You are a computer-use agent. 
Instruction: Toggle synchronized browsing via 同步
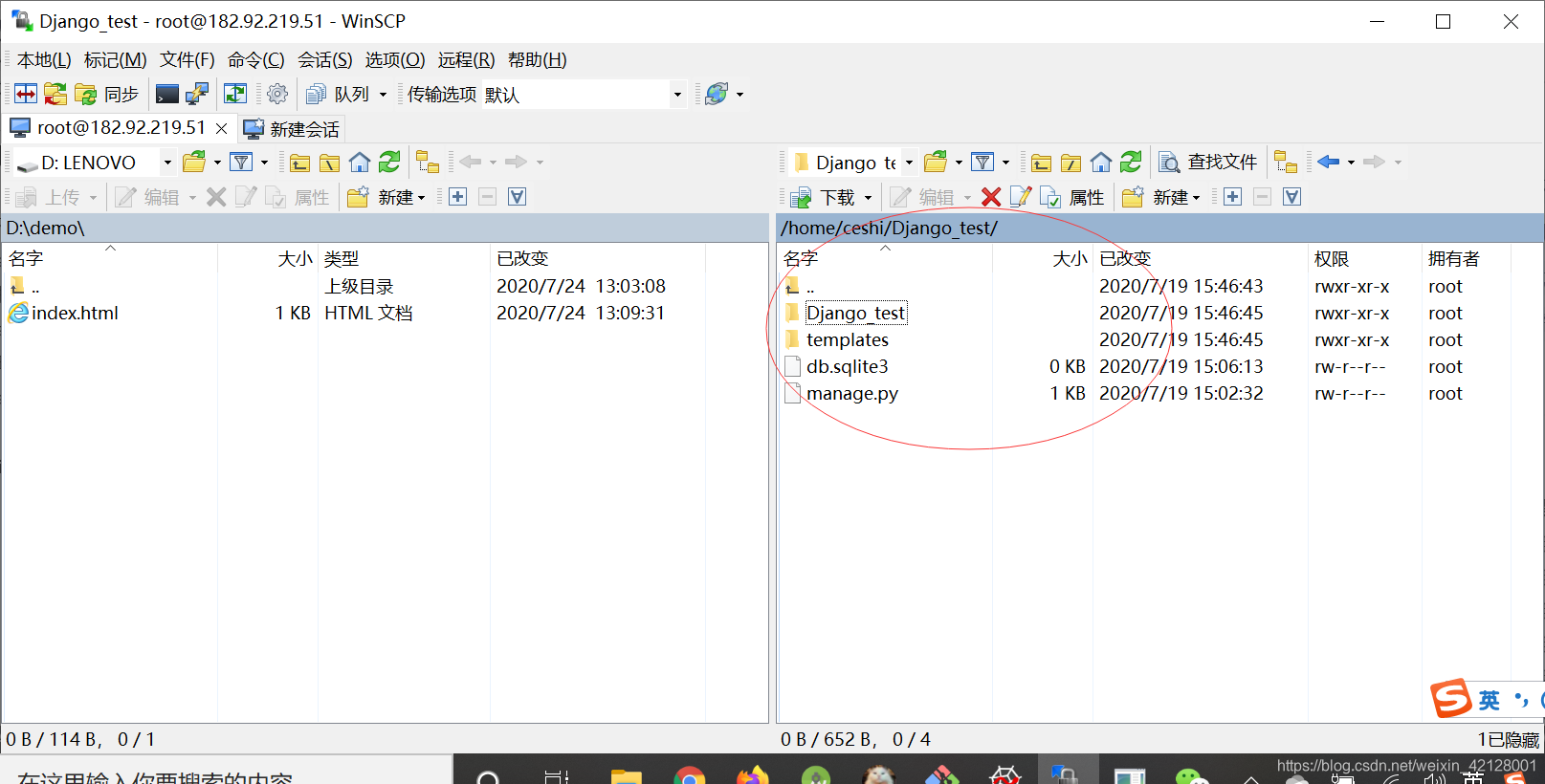pos(107,94)
